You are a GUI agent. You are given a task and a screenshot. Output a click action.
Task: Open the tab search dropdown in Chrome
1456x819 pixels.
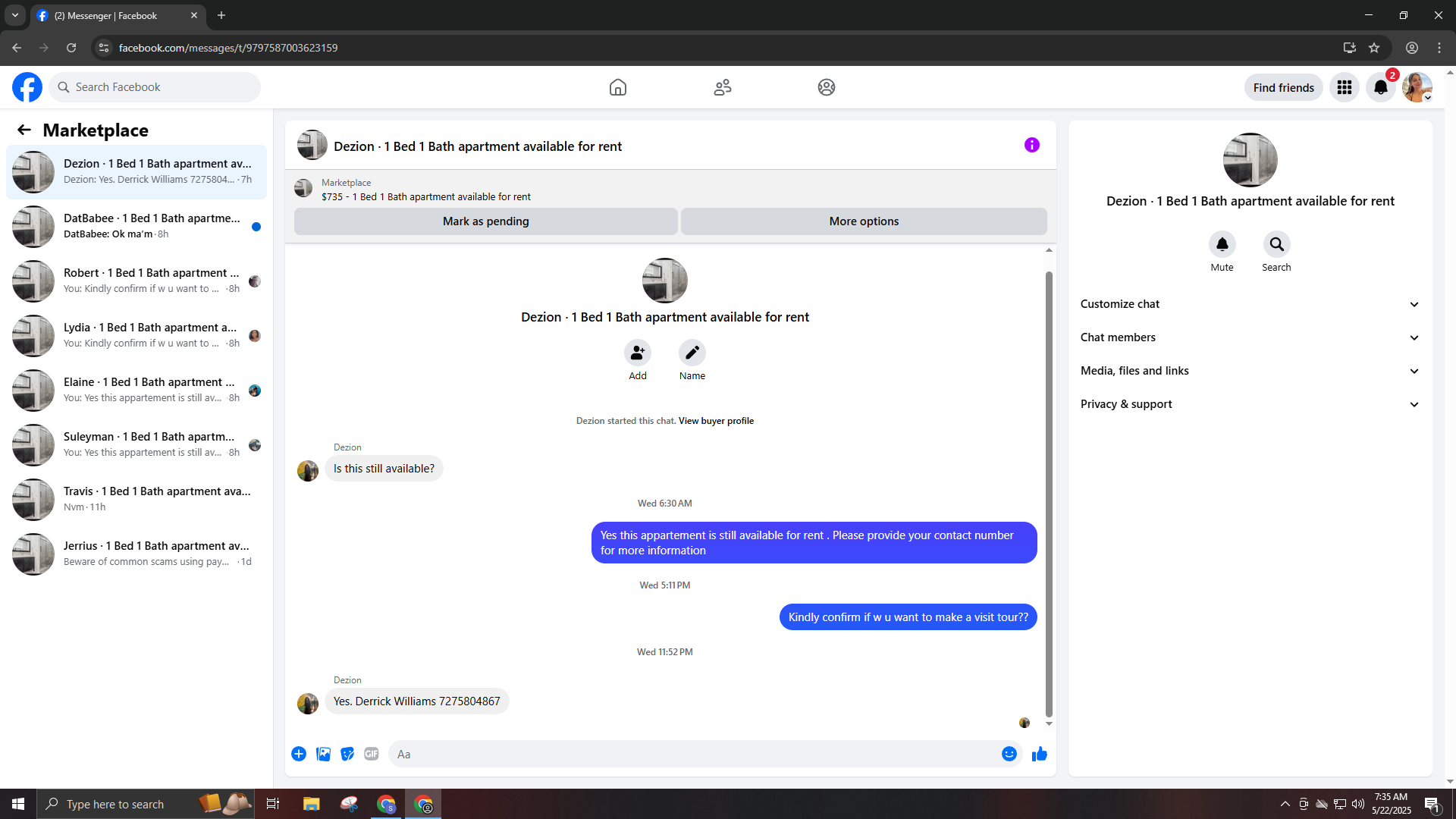point(15,15)
